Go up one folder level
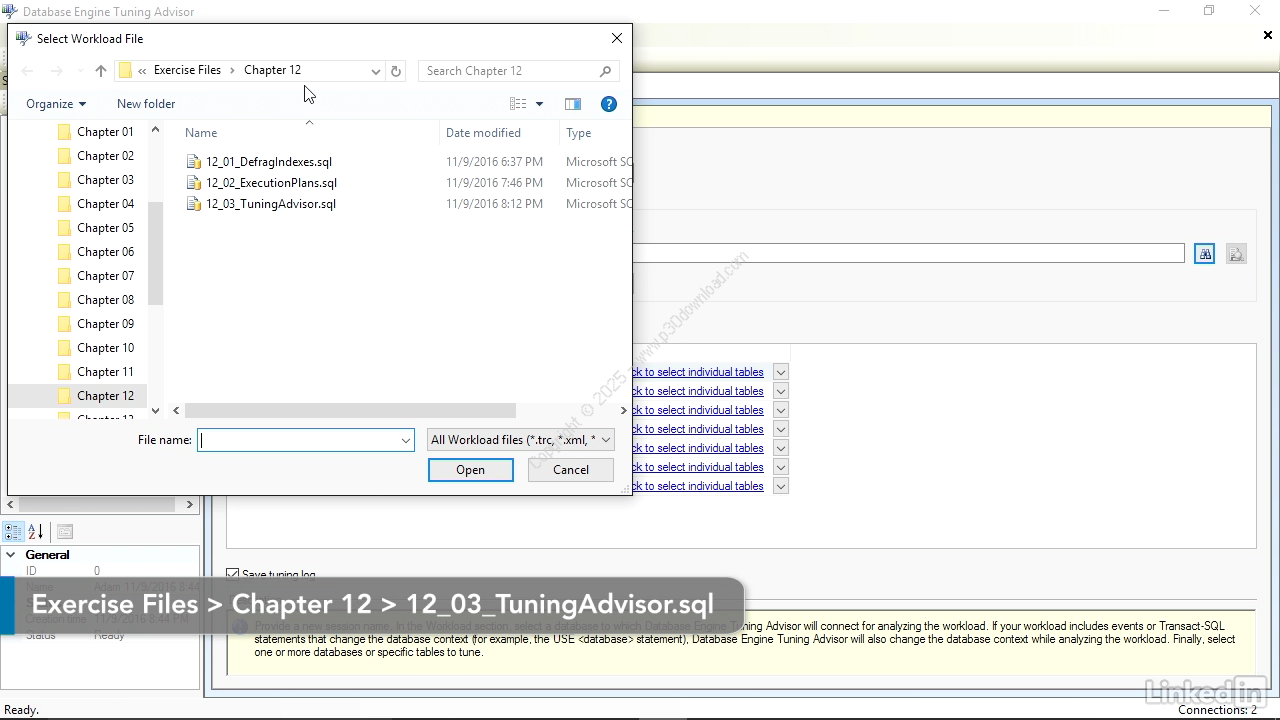Image resolution: width=1280 pixels, height=720 pixels. (100, 71)
